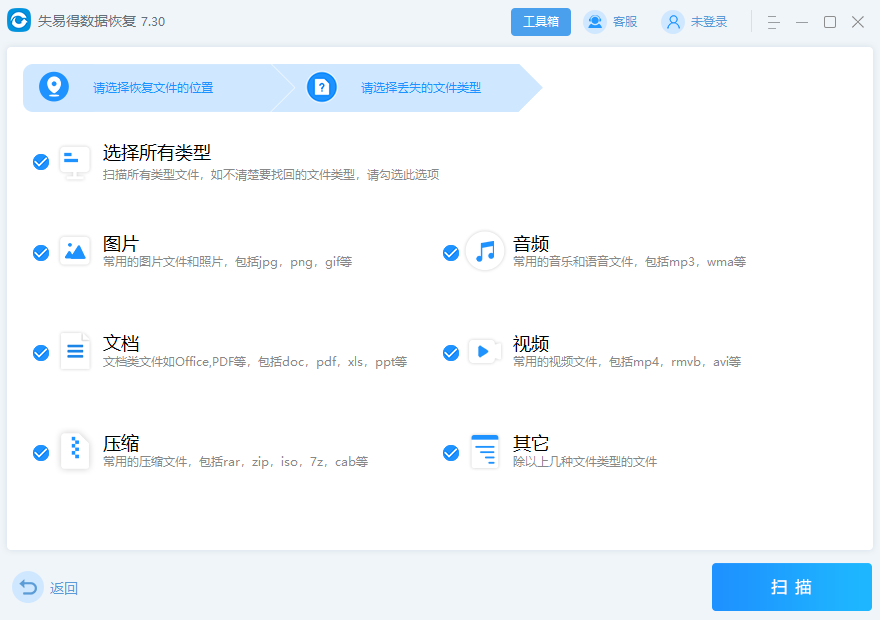The height and width of the screenshot is (620, 880).
Task: Uncheck the 图片 file type checkbox
Action: [40, 253]
